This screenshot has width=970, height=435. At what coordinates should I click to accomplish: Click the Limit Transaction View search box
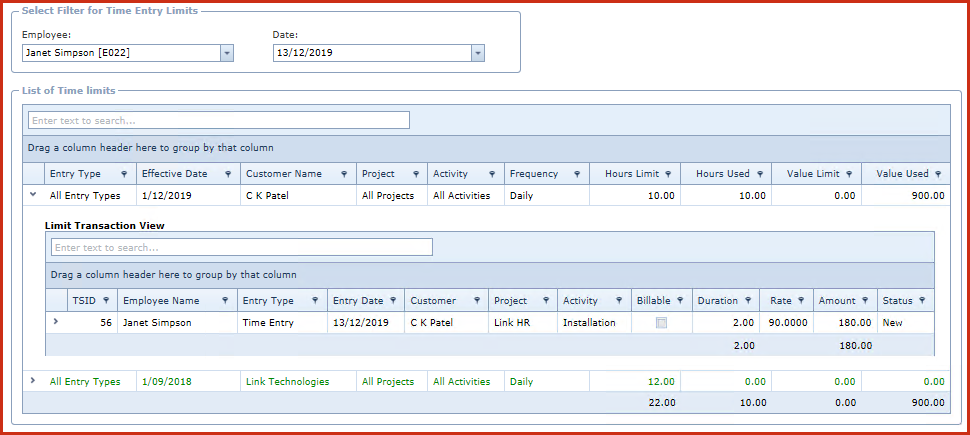(242, 247)
